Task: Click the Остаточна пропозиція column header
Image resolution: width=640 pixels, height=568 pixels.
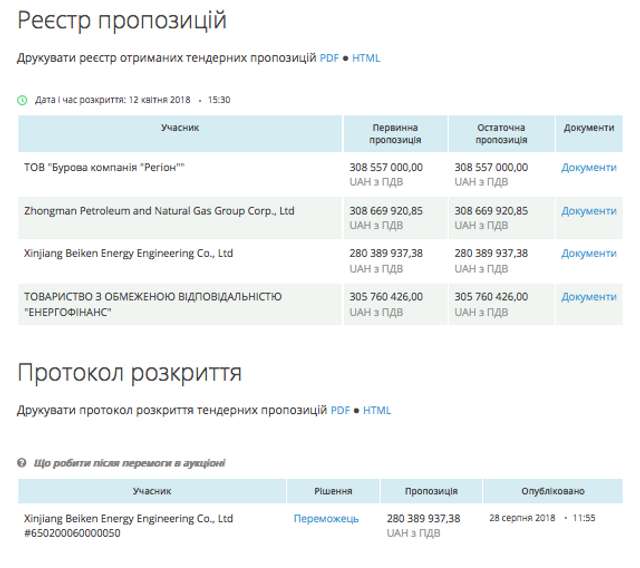Action: pyautogui.click(x=501, y=134)
